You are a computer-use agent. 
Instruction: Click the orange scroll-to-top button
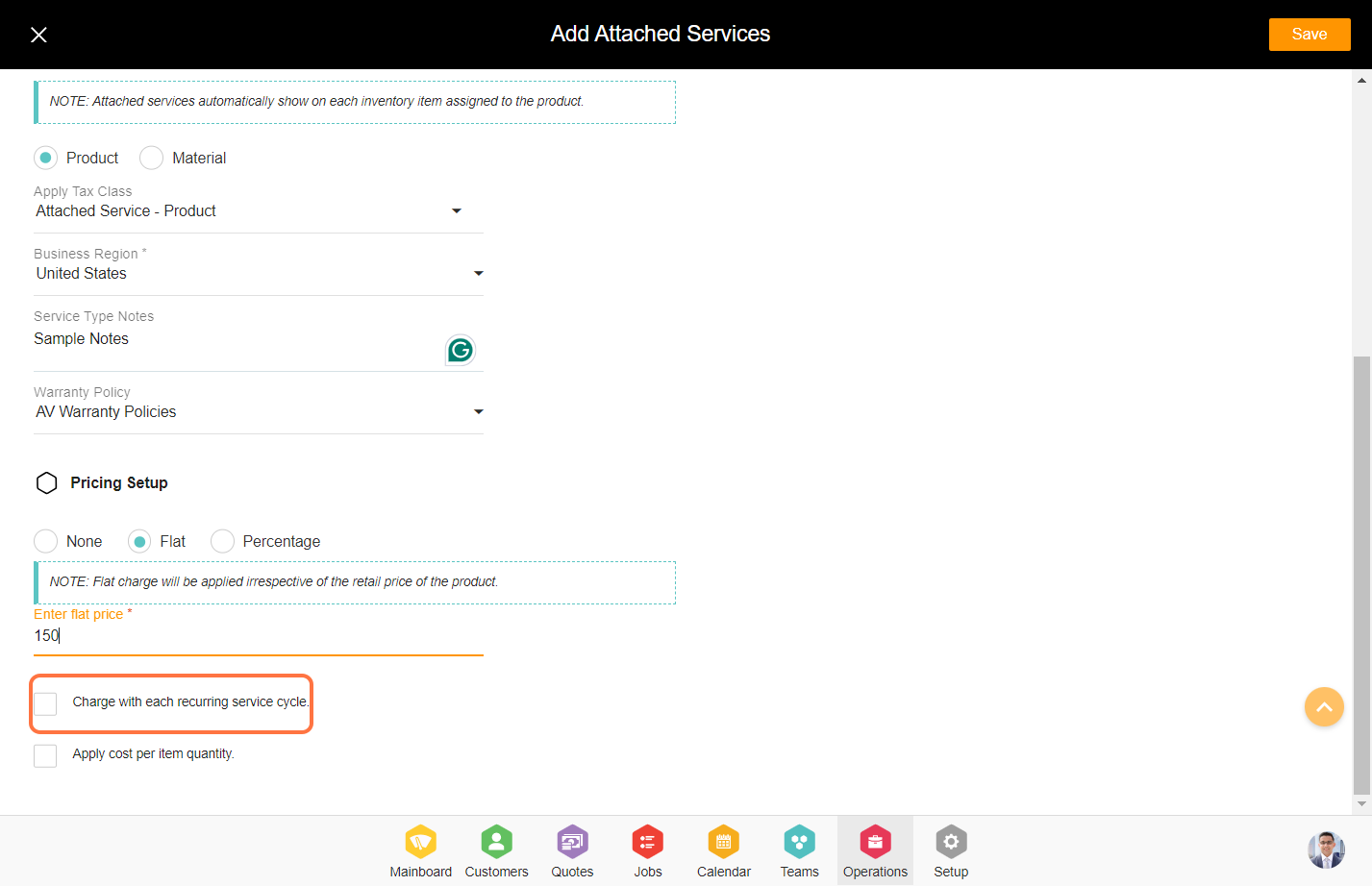click(1324, 707)
